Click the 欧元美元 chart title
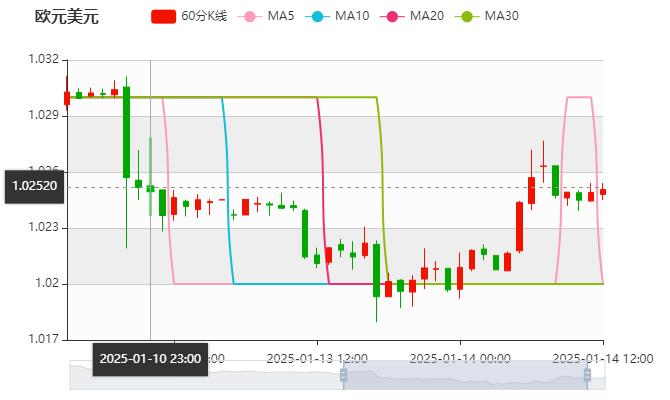This screenshot has width=670, height=400. (x=65, y=17)
